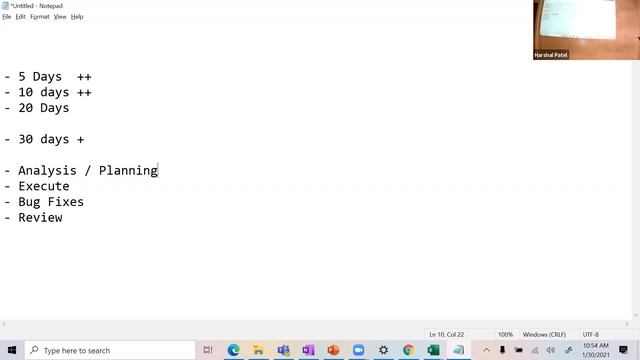The image size is (640, 360).
Task: Switch to Microsoft Teams in the taskbar
Action: pyautogui.click(x=283, y=350)
